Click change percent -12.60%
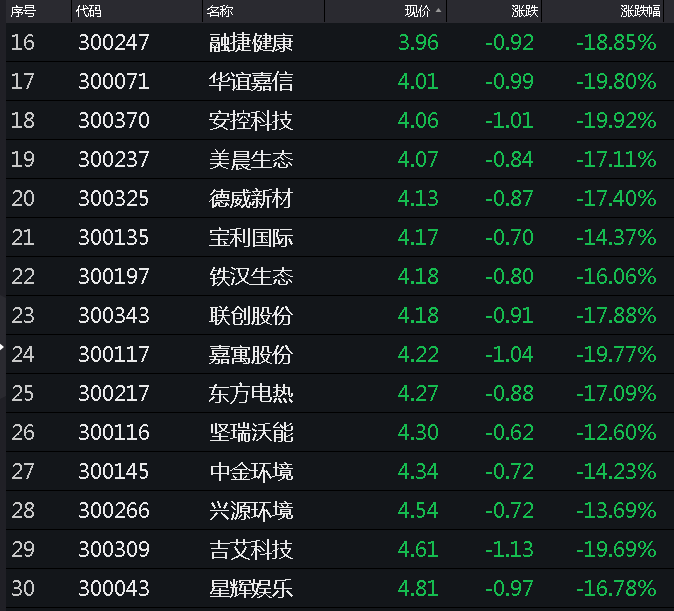The height and width of the screenshot is (611, 674). pyautogui.click(x=616, y=432)
